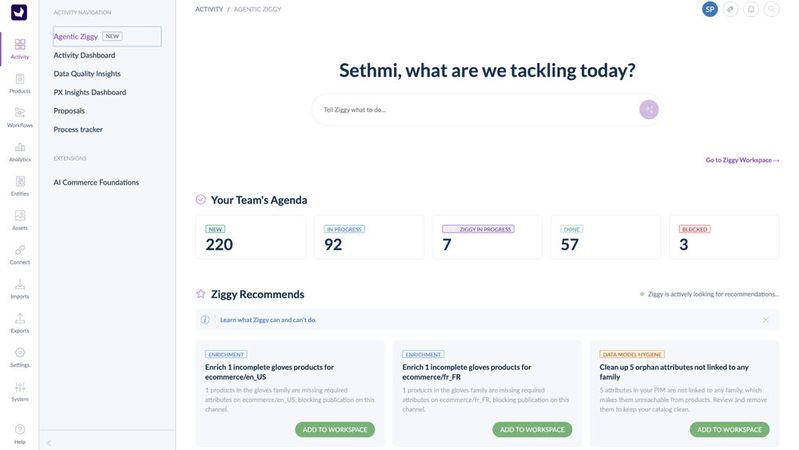Click the SP user avatar
799x450 pixels.
(x=710, y=9)
